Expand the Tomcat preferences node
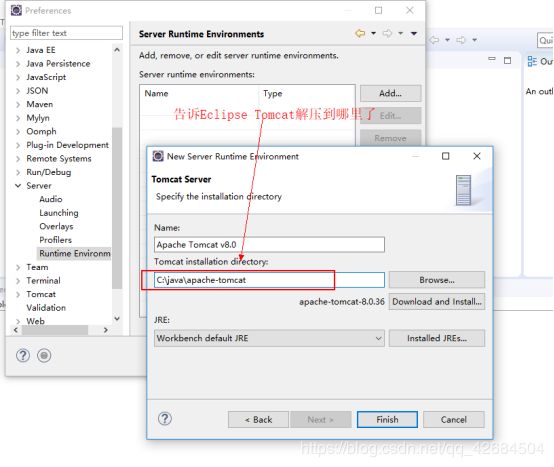 tap(18, 295)
